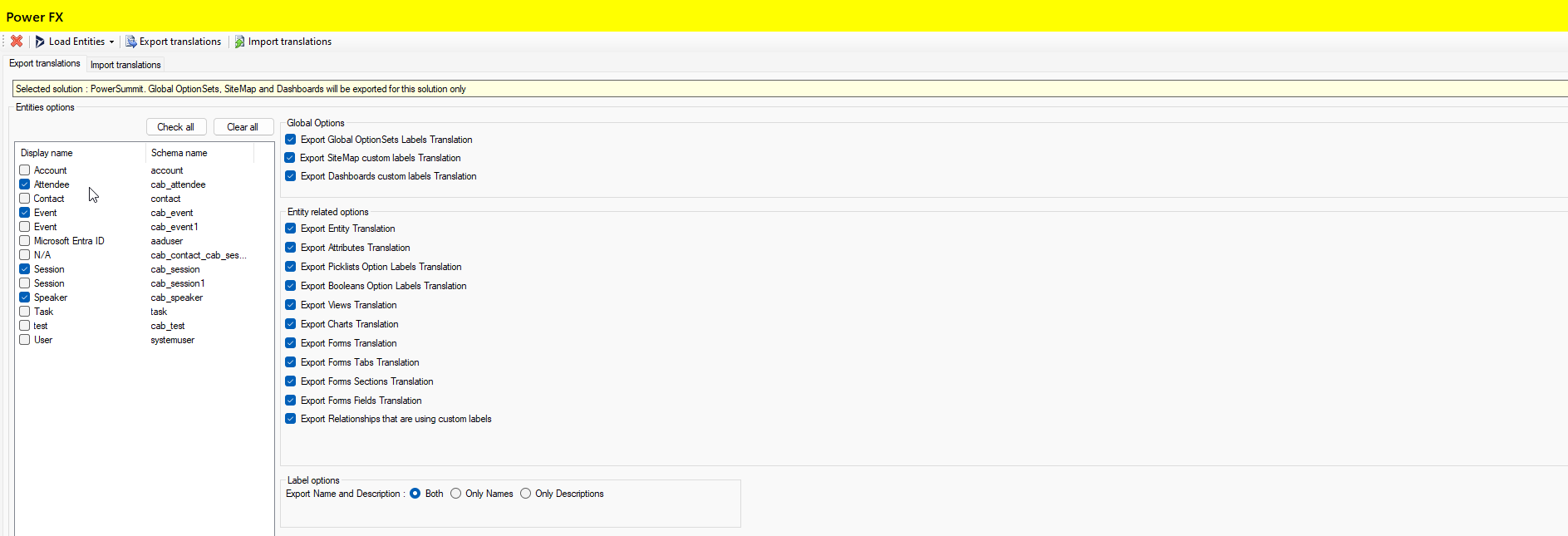Click the Selected solution PowerSummit info banner
Screen dimensions: 1568x536
[x=789, y=89]
